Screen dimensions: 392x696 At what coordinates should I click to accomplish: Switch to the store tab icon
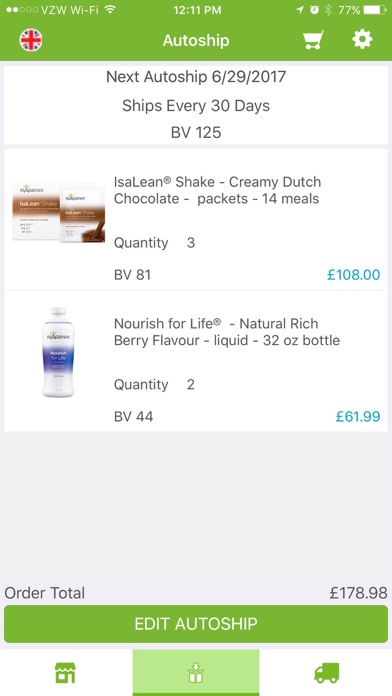65,672
